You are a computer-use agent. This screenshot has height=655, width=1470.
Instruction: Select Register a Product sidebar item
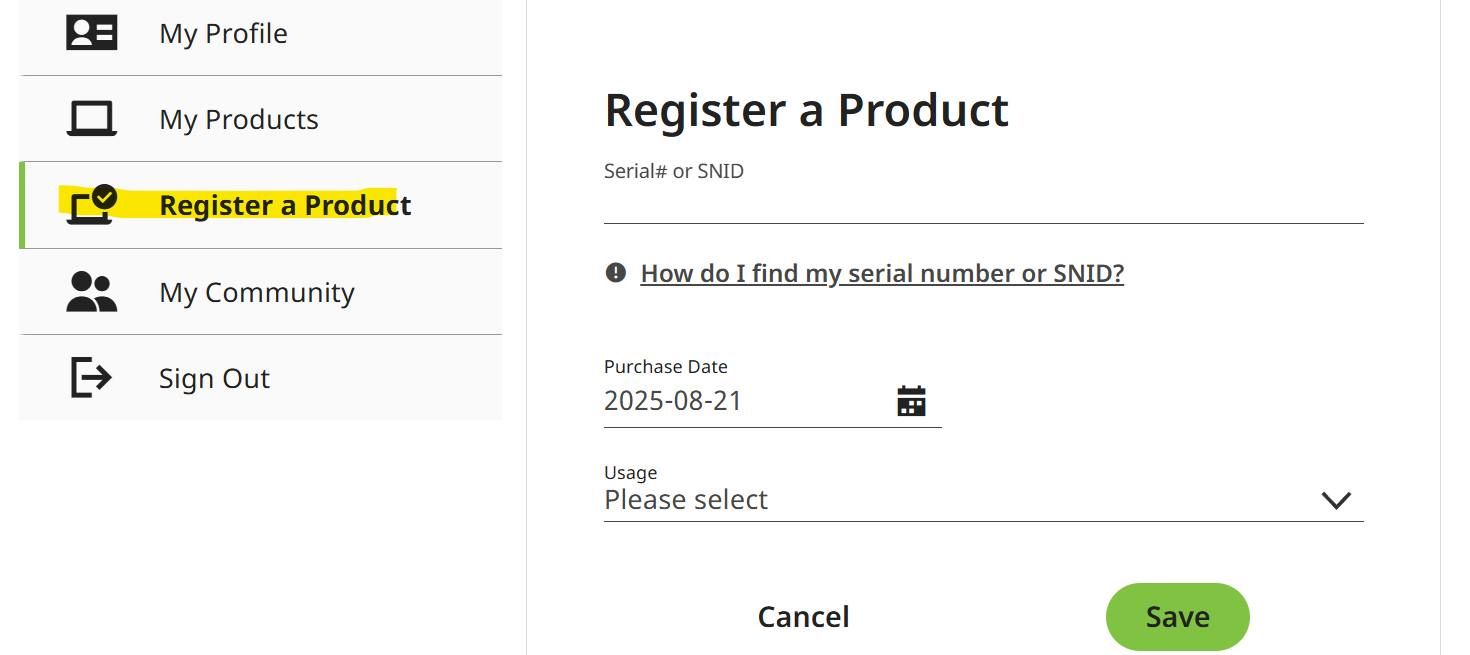261,205
